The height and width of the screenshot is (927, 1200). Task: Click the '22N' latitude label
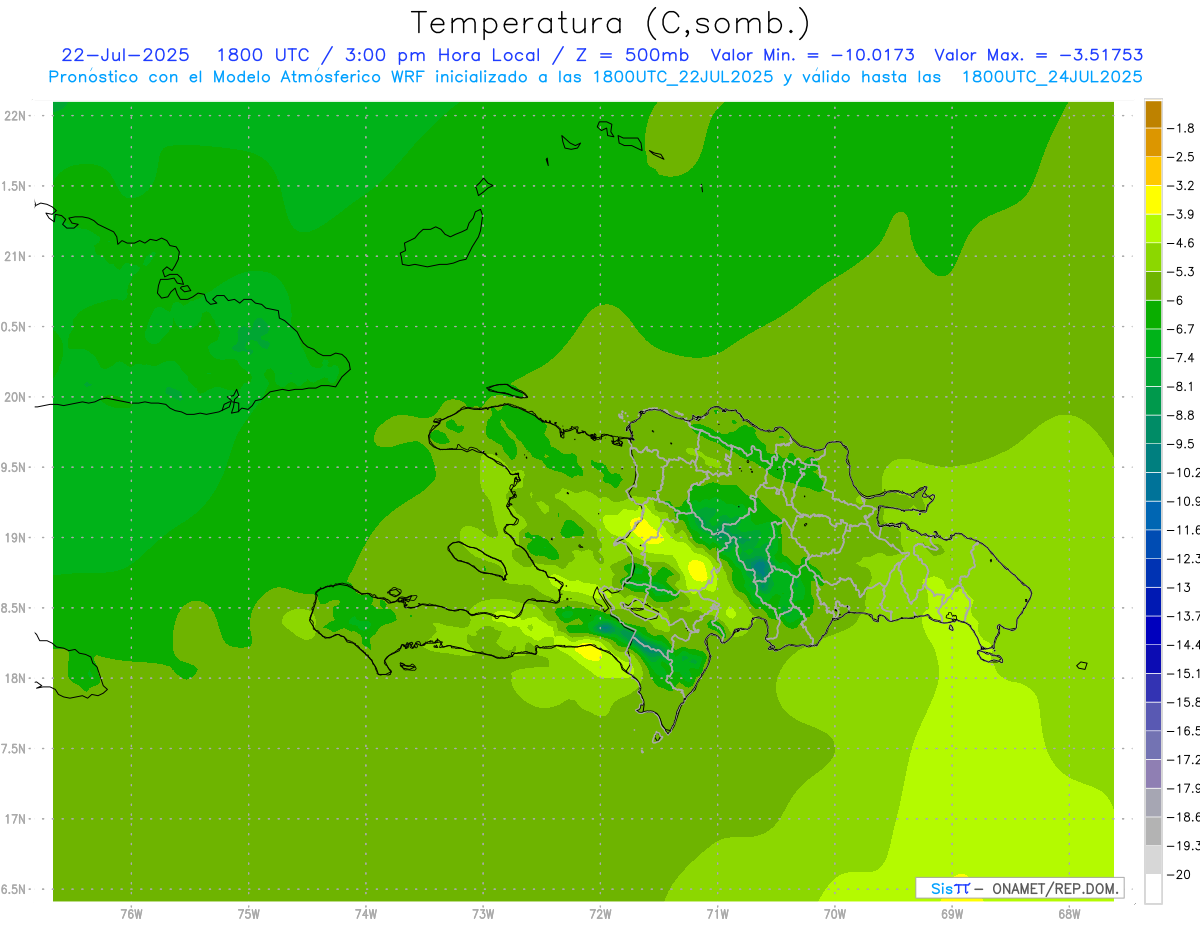coord(15,116)
